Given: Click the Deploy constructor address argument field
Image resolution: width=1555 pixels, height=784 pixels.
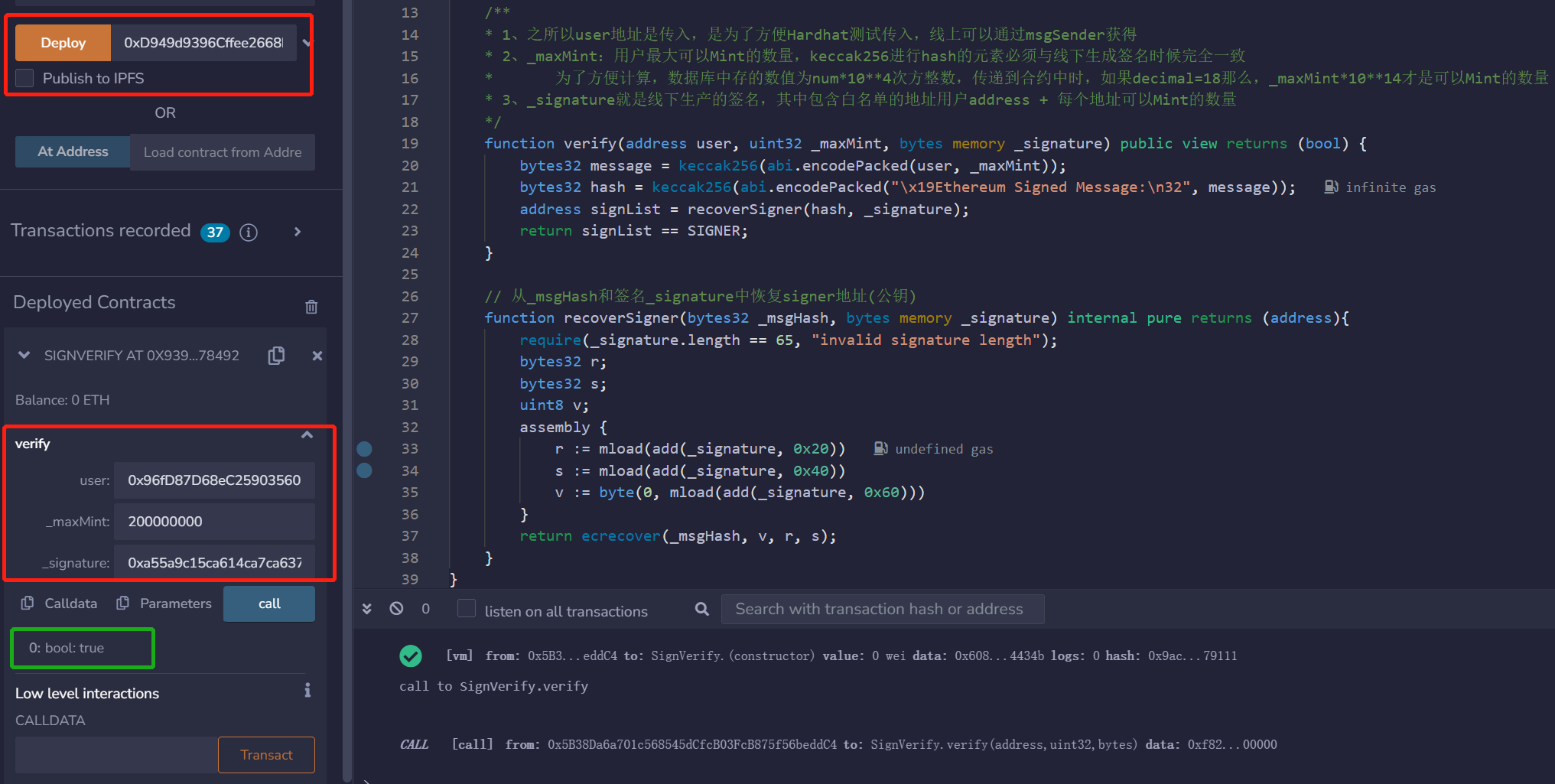Looking at the screenshot, I should click(204, 43).
